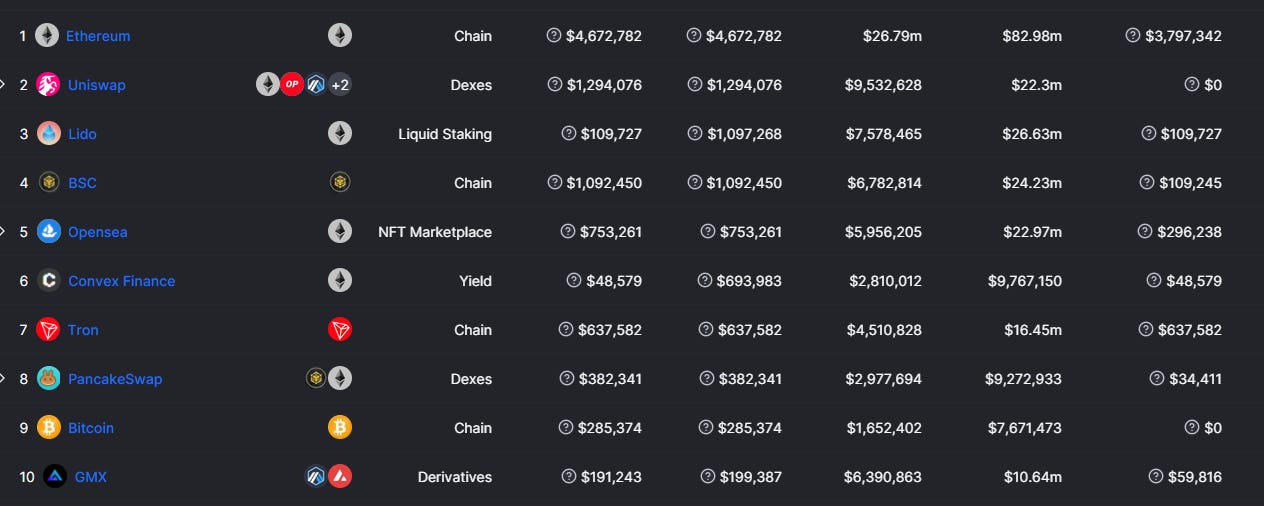Click the help icon beside Lido's $1,097,268
Screen dimensions: 1264x506
(x=694, y=134)
